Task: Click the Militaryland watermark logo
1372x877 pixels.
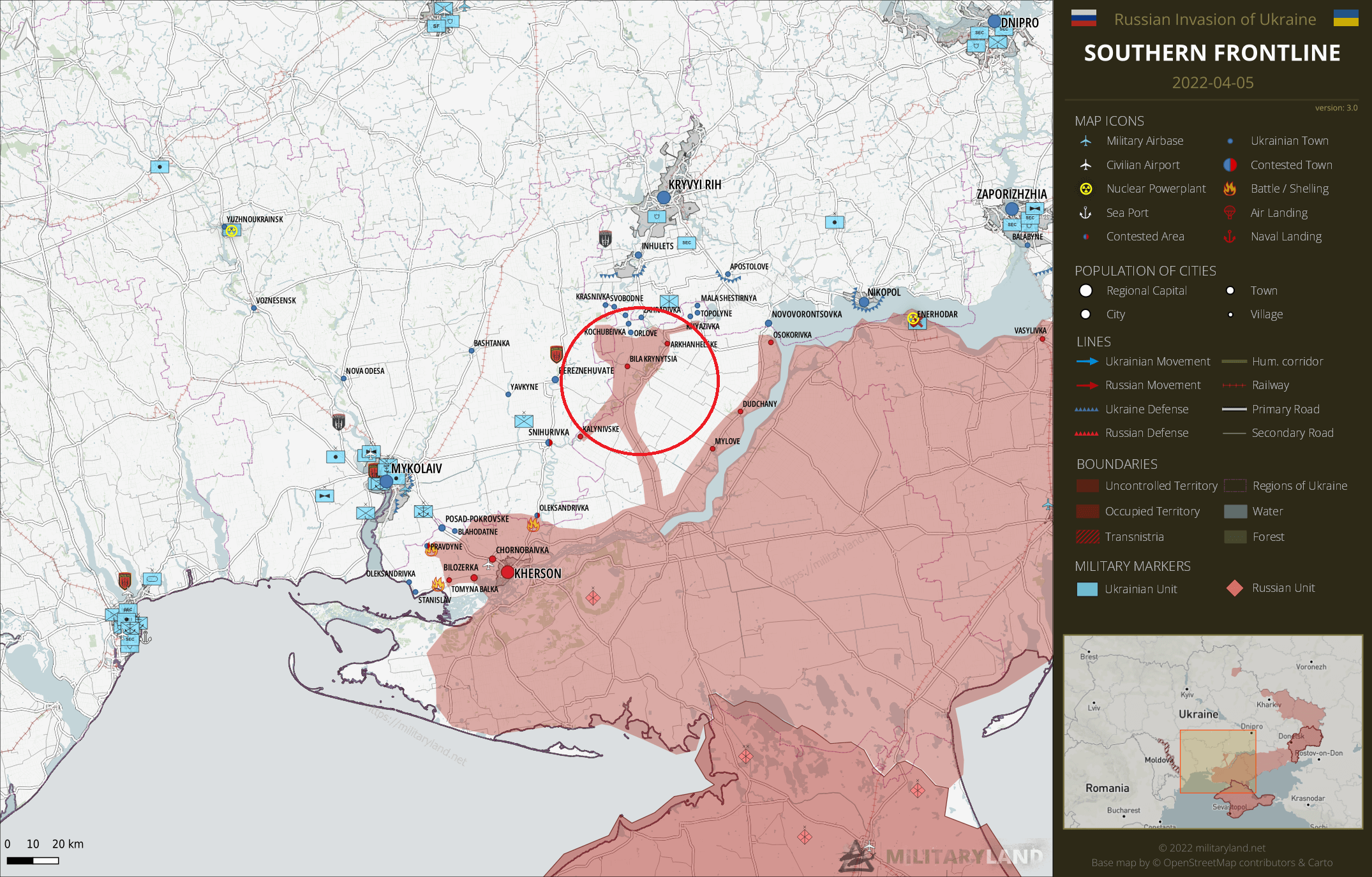Action: click(944, 855)
